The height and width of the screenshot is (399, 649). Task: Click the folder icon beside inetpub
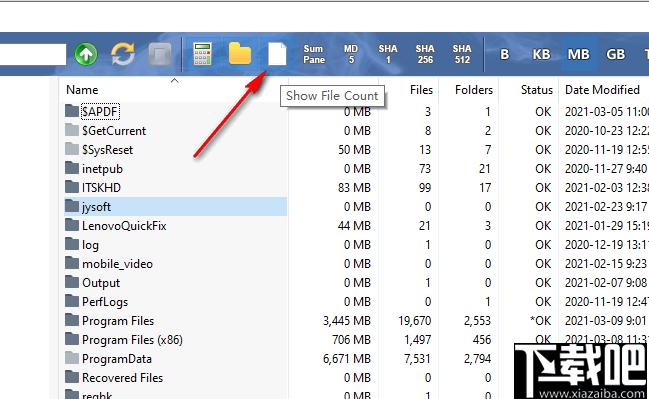(x=72, y=168)
